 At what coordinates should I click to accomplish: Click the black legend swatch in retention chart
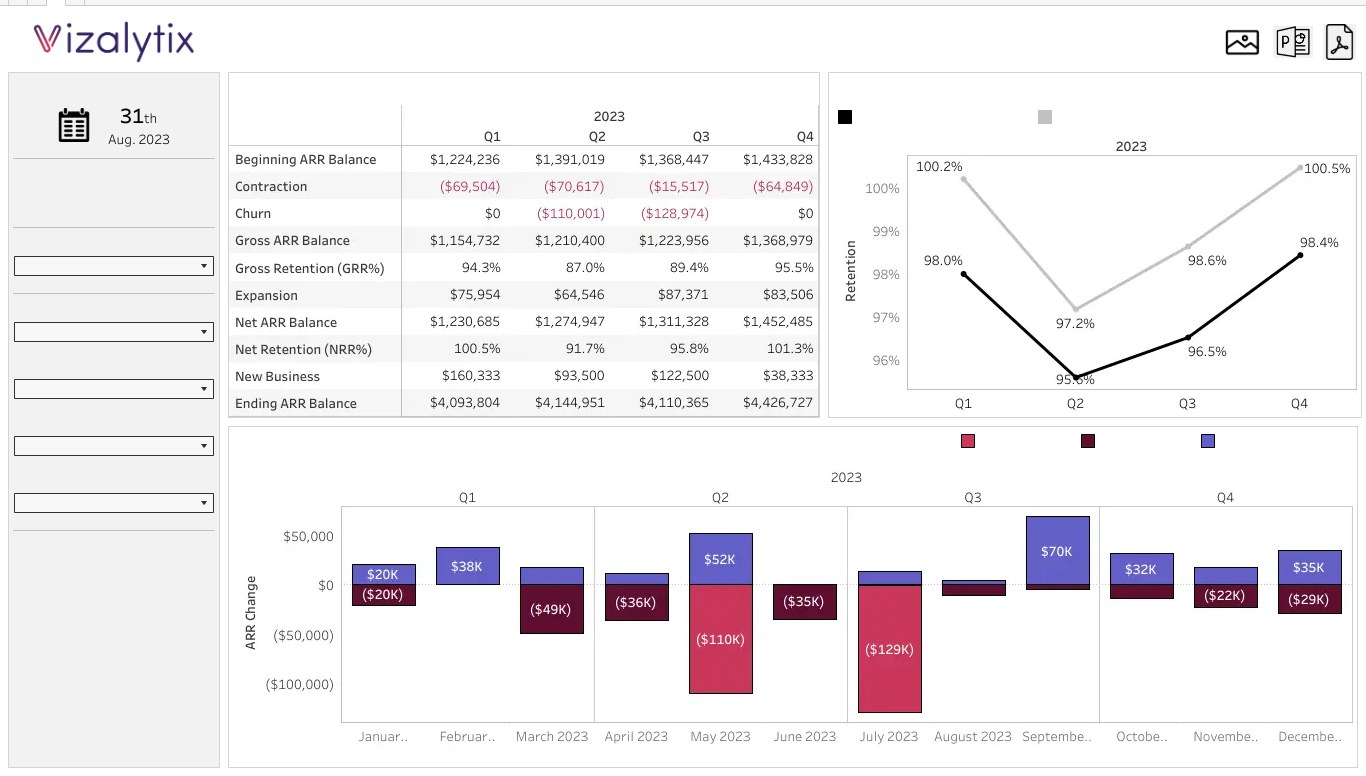click(x=845, y=117)
